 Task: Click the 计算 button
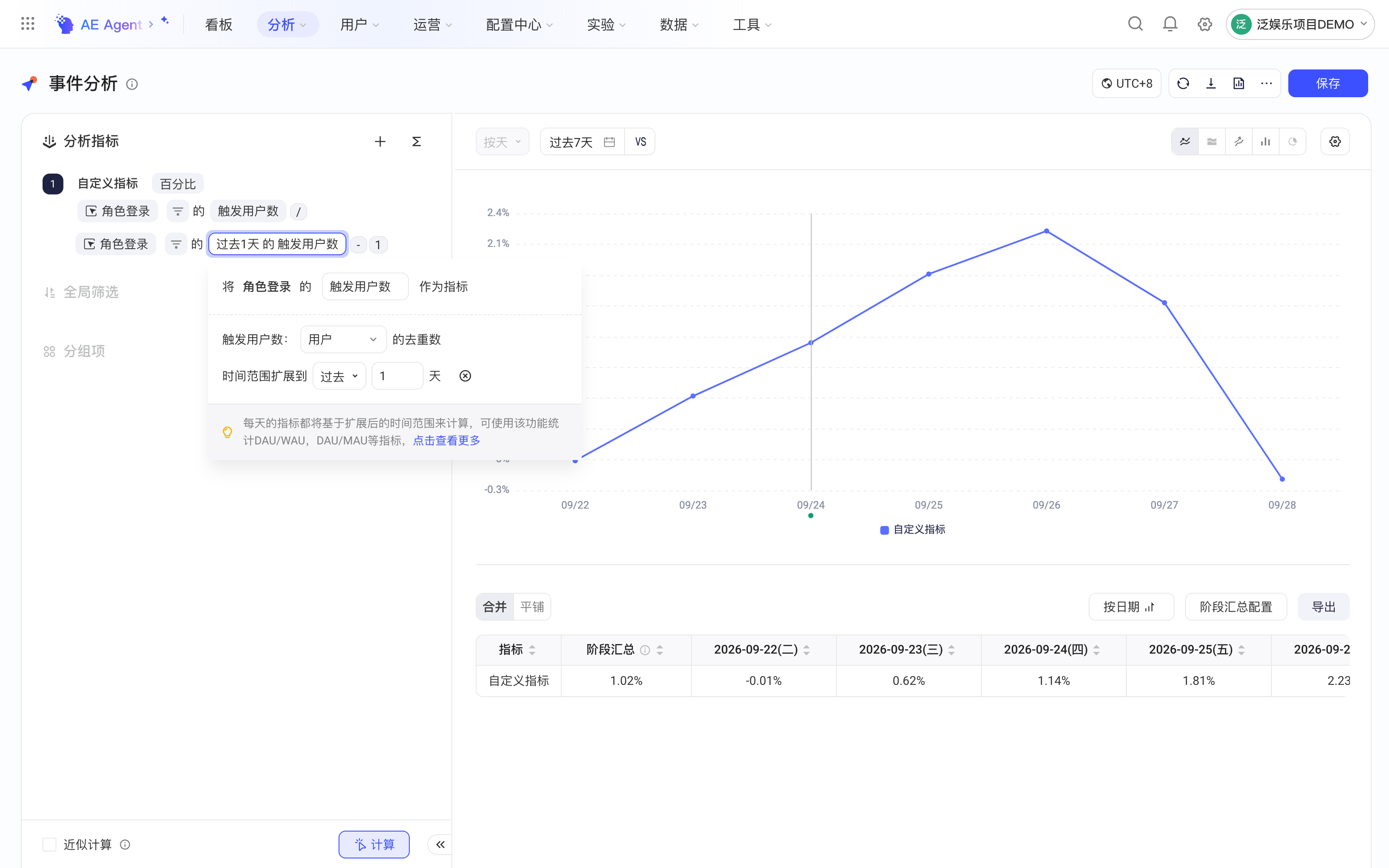pos(374,845)
